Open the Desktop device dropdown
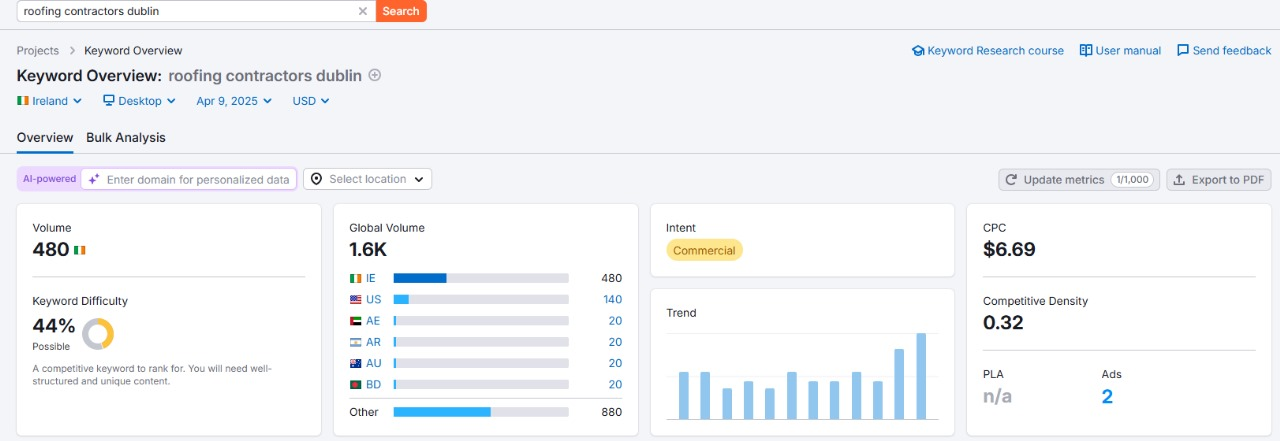Screen dimensions: 1280x441 tap(139, 101)
